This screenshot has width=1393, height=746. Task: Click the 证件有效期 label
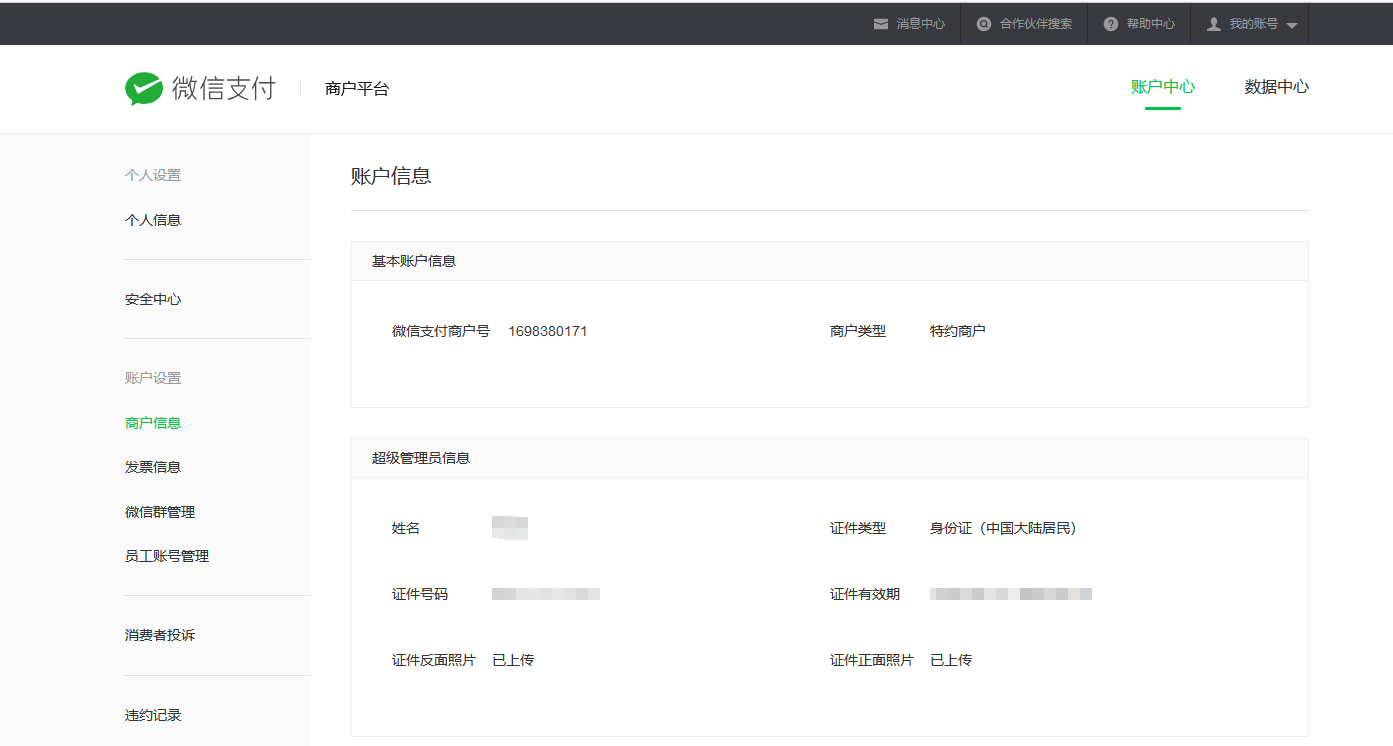pyautogui.click(x=865, y=594)
